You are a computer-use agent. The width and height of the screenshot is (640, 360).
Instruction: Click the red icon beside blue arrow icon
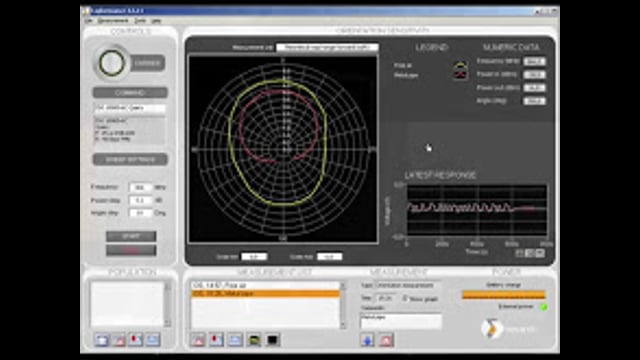[386, 340]
